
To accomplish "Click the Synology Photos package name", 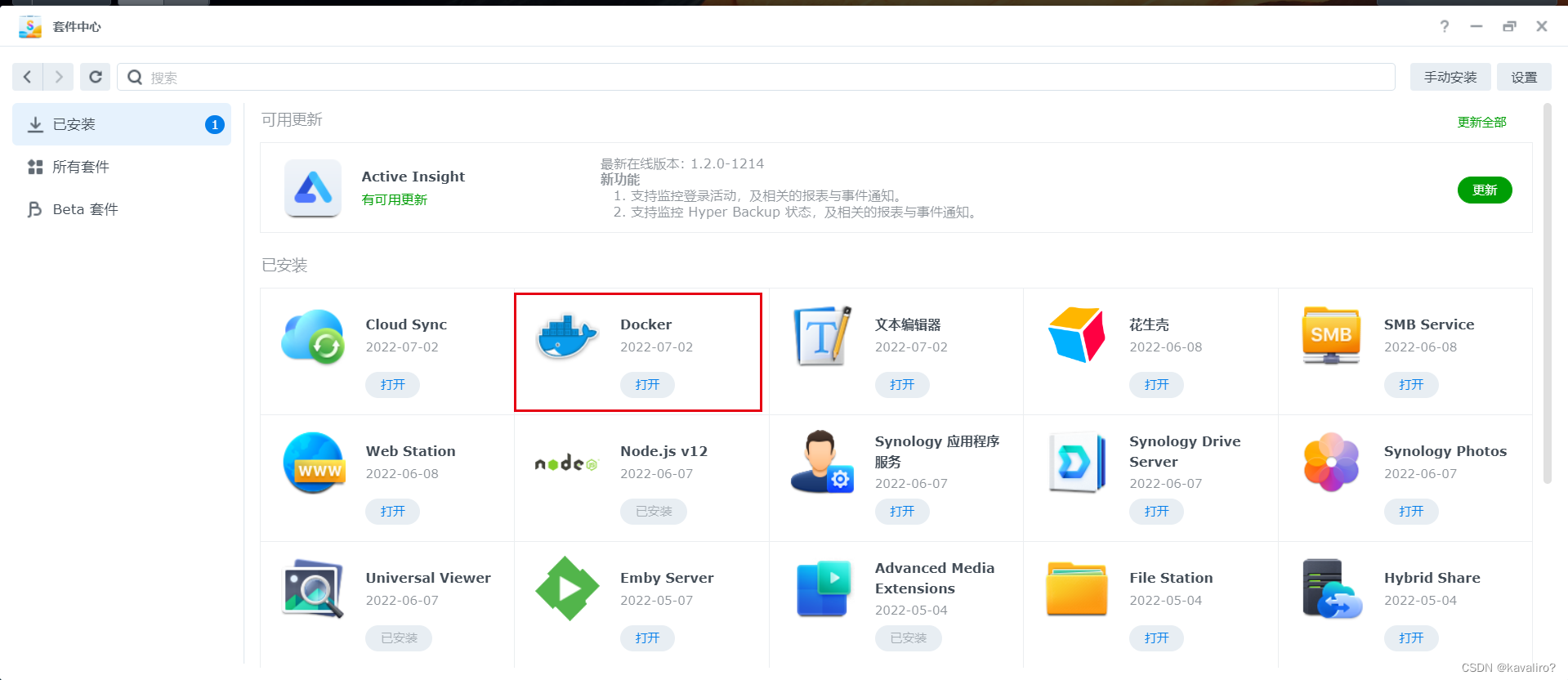I will (1445, 451).
